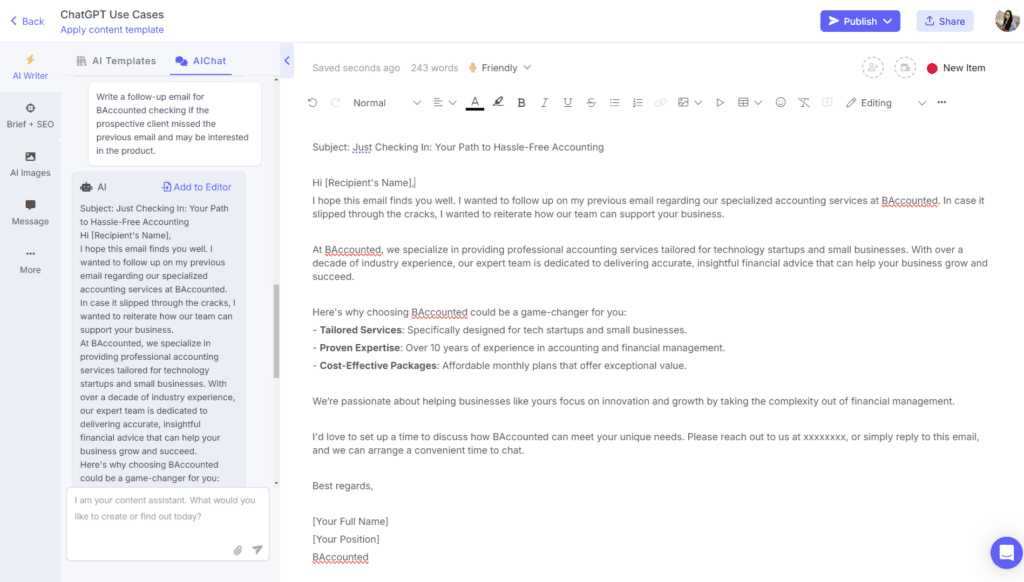The height and width of the screenshot is (582, 1024).
Task: Toggle underline formatting
Action: tap(568, 103)
